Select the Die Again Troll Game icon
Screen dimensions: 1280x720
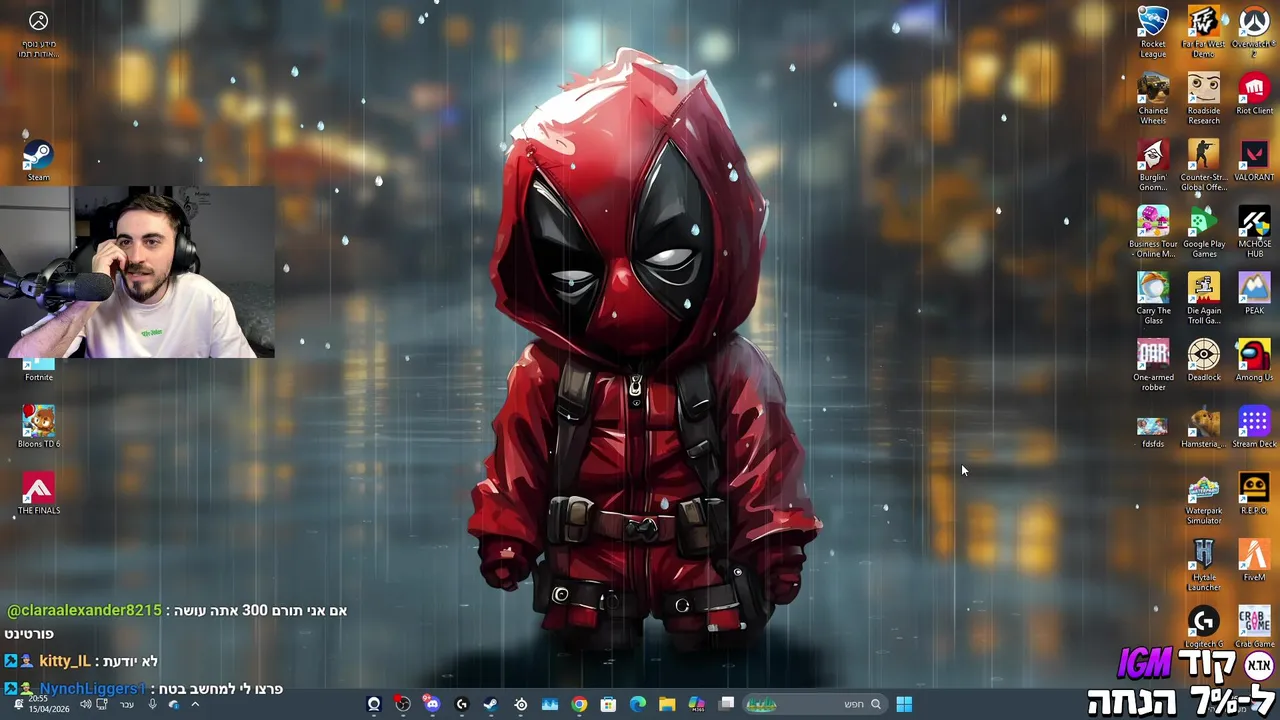click(x=1203, y=298)
